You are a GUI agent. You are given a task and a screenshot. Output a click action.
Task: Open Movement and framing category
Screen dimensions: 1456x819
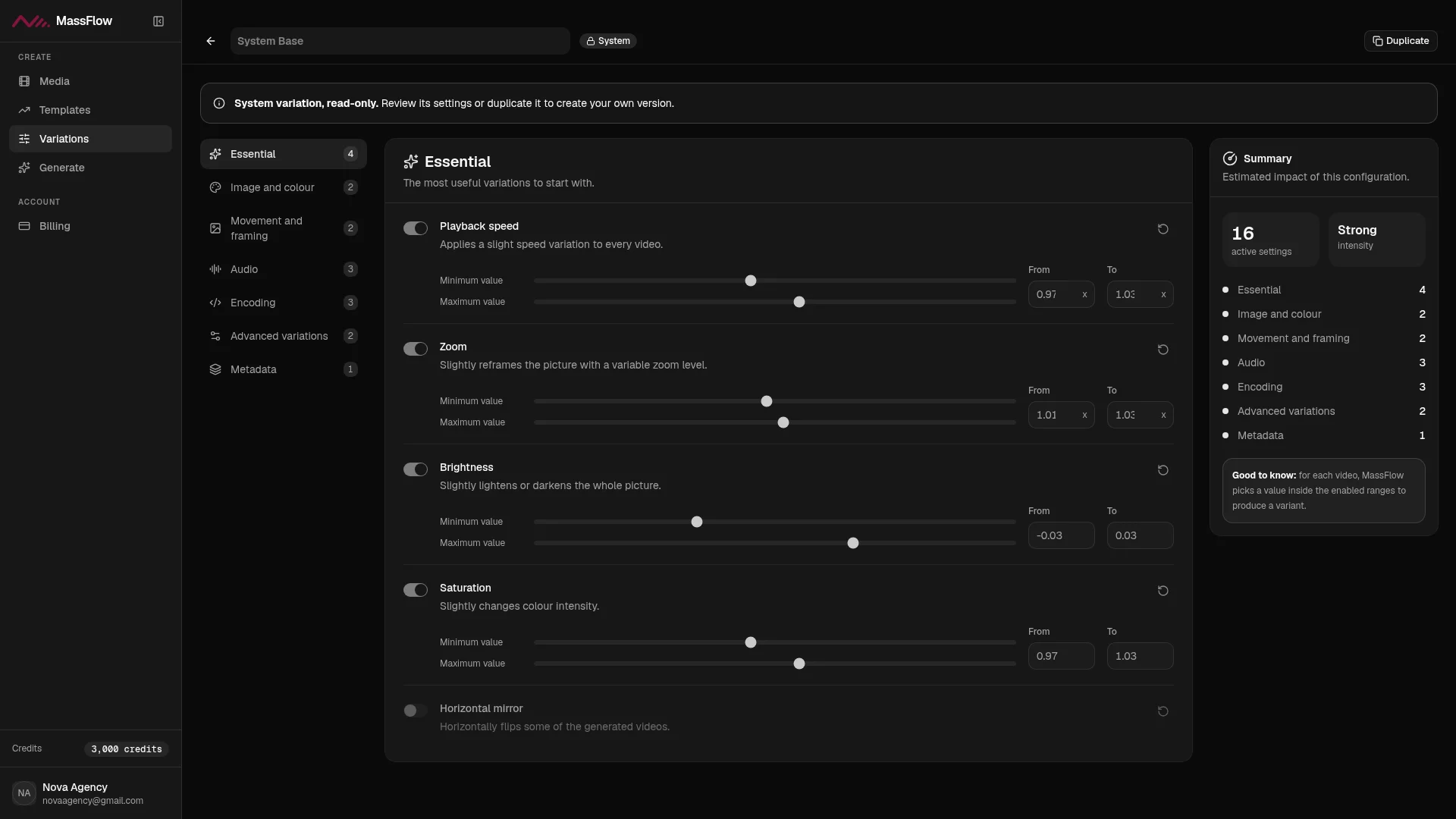pyautogui.click(x=284, y=228)
